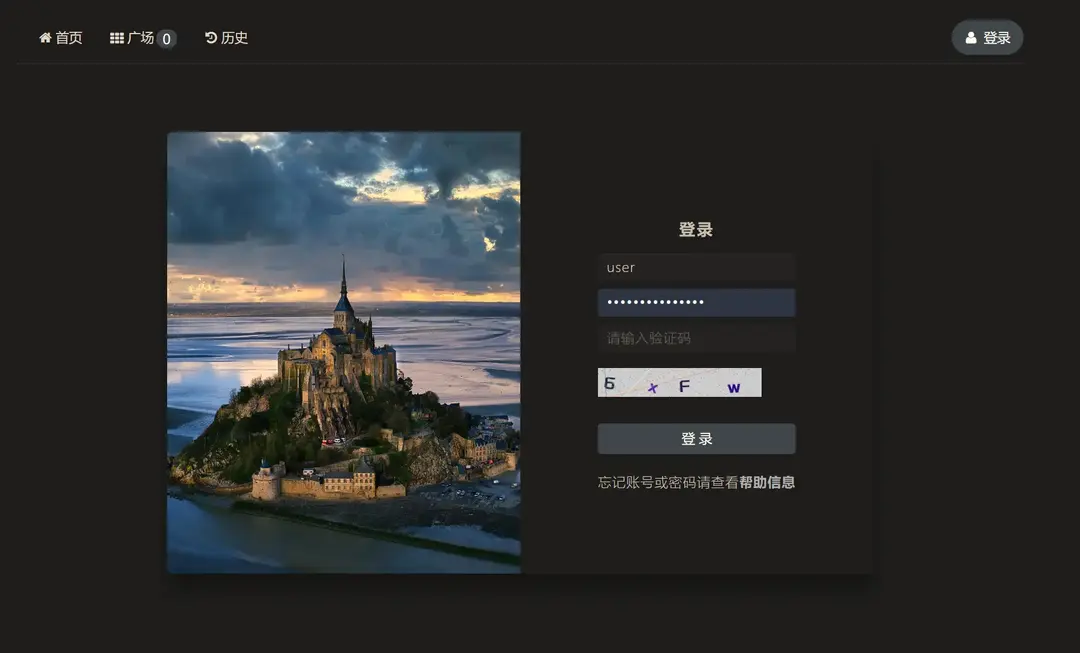Click the history clock icon beside 历史
This screenshot has width=1080, height=653.
[x=211, y=38]
